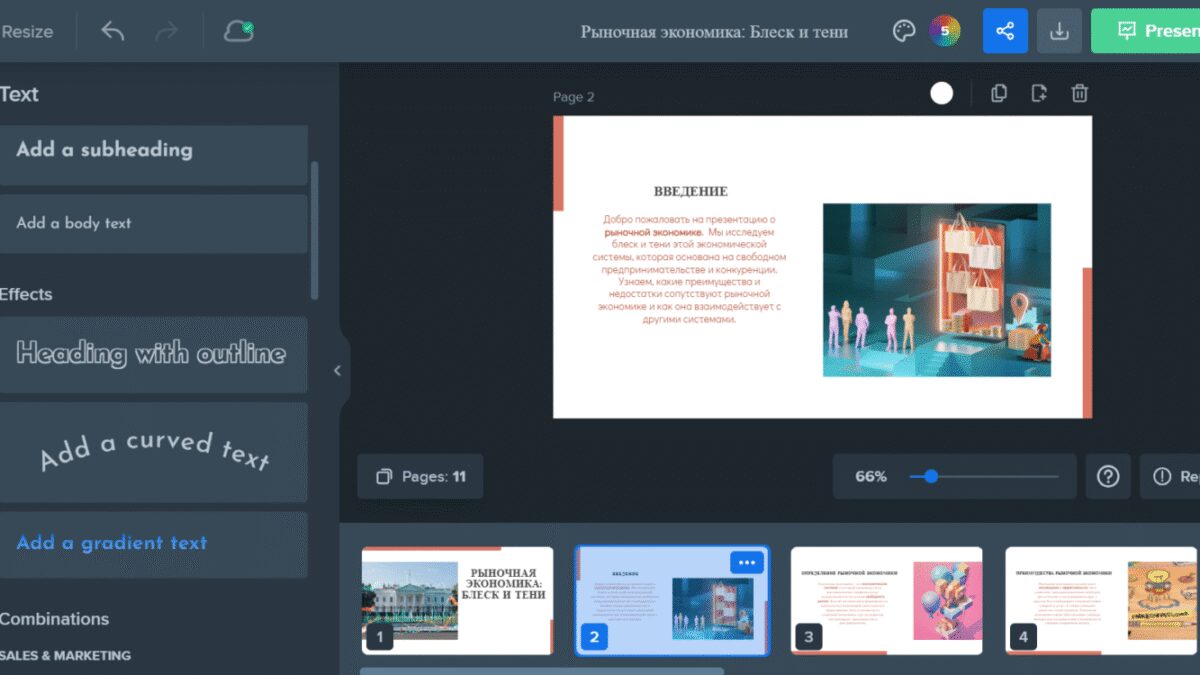The image size is (1200, 675).
Task: Click the left panel vertical scrollbar
Action: point(315,230)
